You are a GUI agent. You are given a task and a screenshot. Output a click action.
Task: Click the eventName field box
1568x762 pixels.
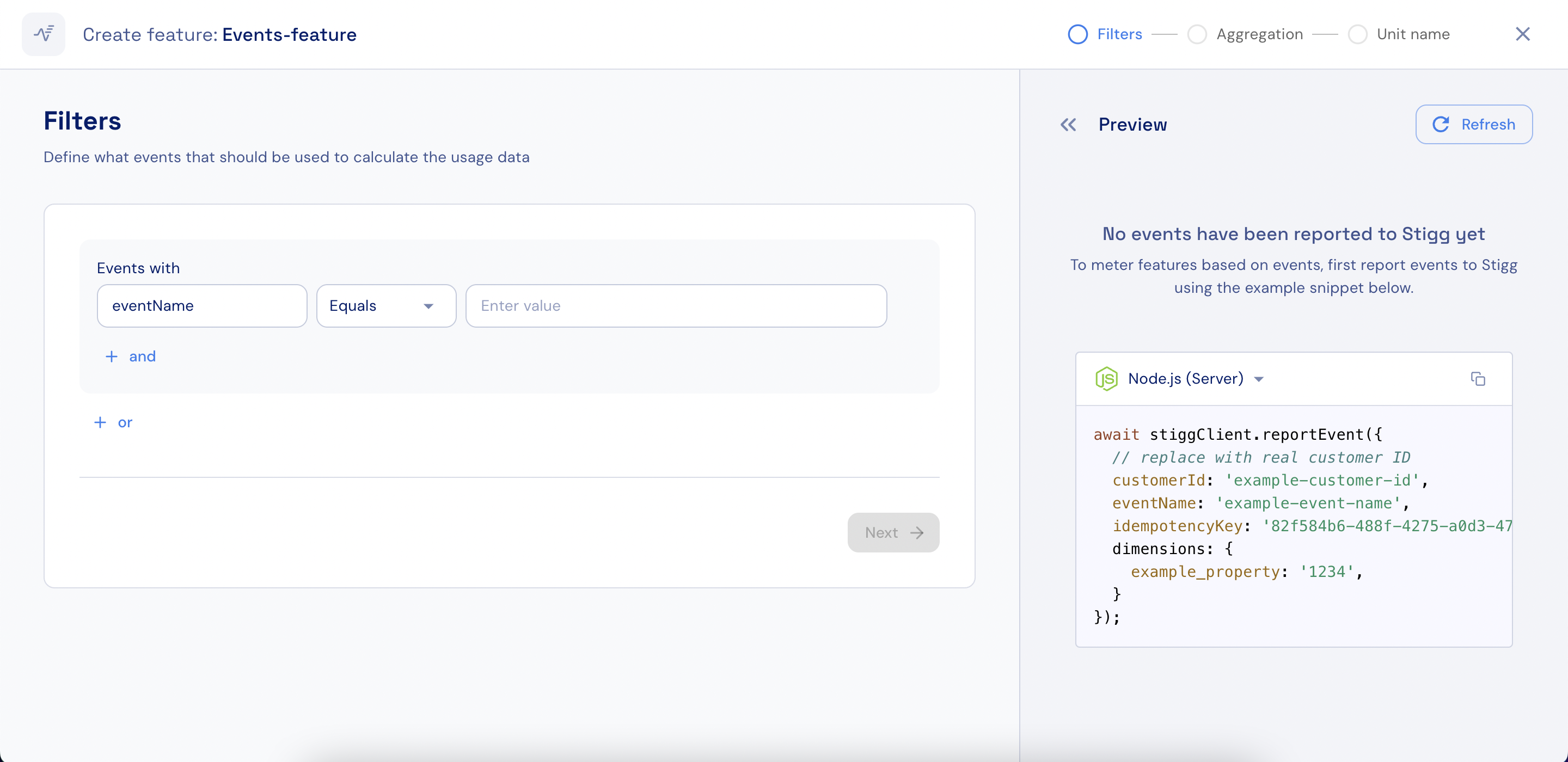(x=201, y=306)
